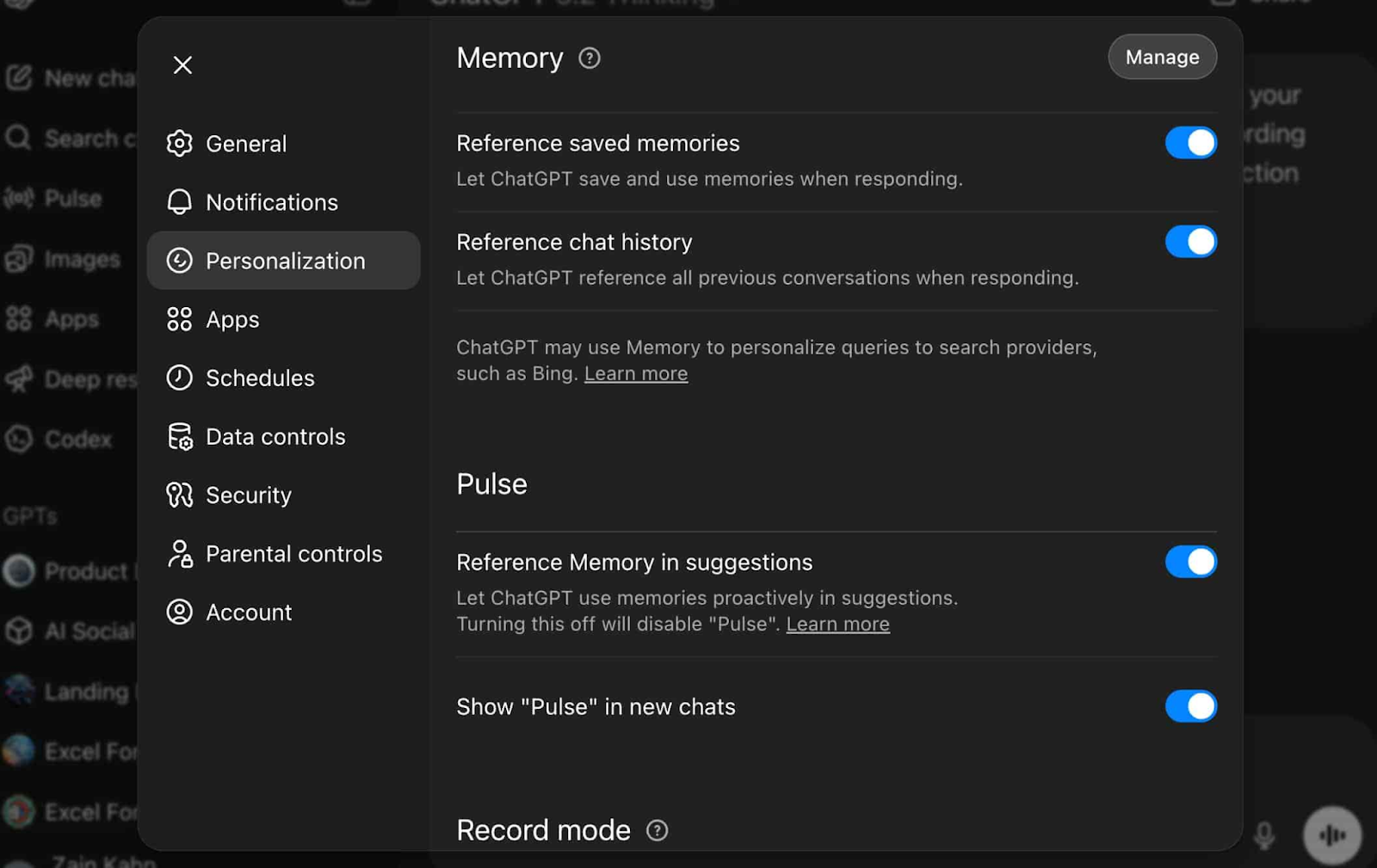Click the Security icon
The width and height of the screenshot is (1377, 868).
pyautogui.click(x=179, y=496)
